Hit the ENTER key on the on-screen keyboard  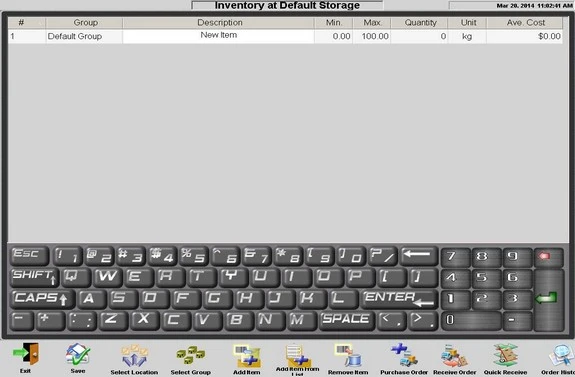point(399,299)
